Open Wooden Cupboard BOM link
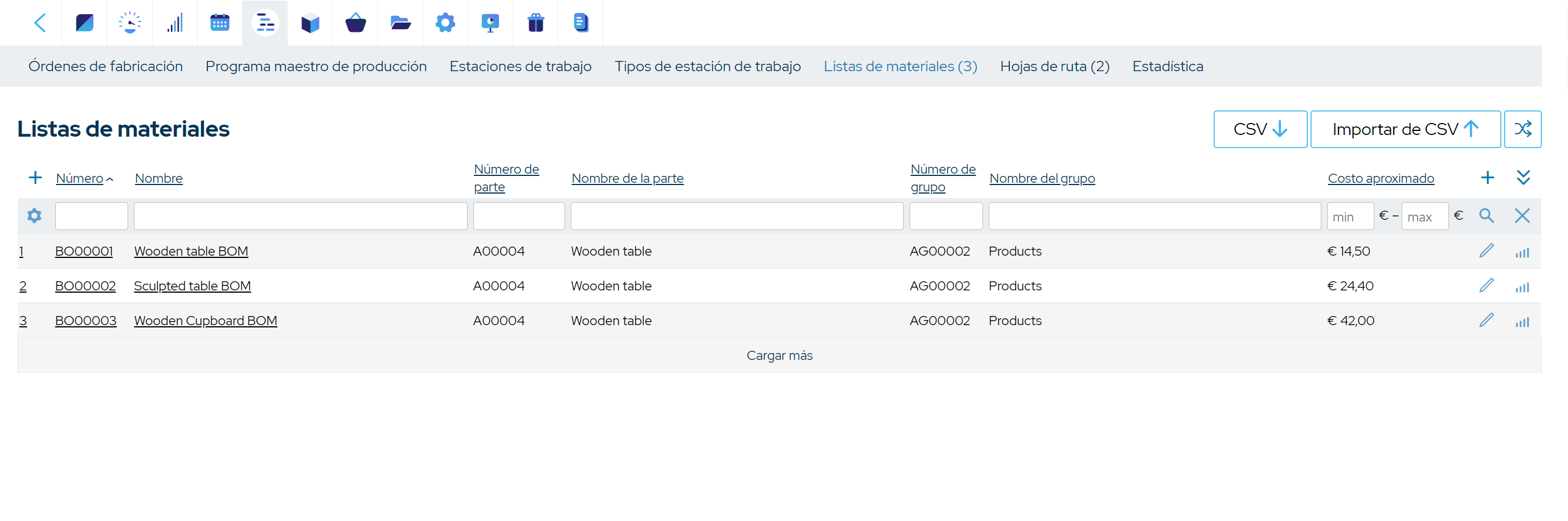Image resolution: width=1568 pixels, height=521 pixels. pyautogui.click(x=206, y=321)
